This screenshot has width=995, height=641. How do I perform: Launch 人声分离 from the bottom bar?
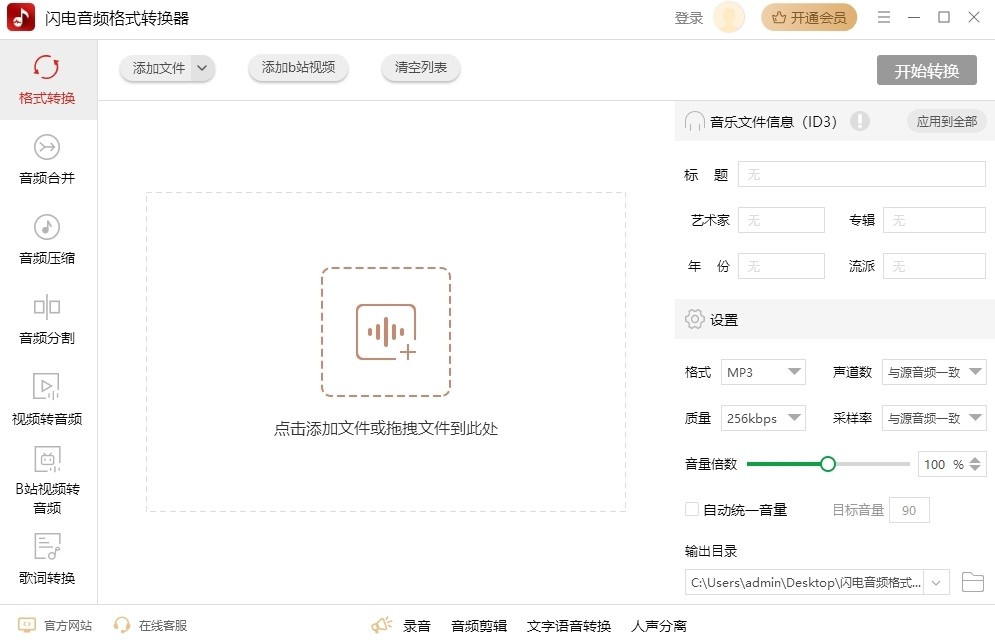tap(659, 625)
